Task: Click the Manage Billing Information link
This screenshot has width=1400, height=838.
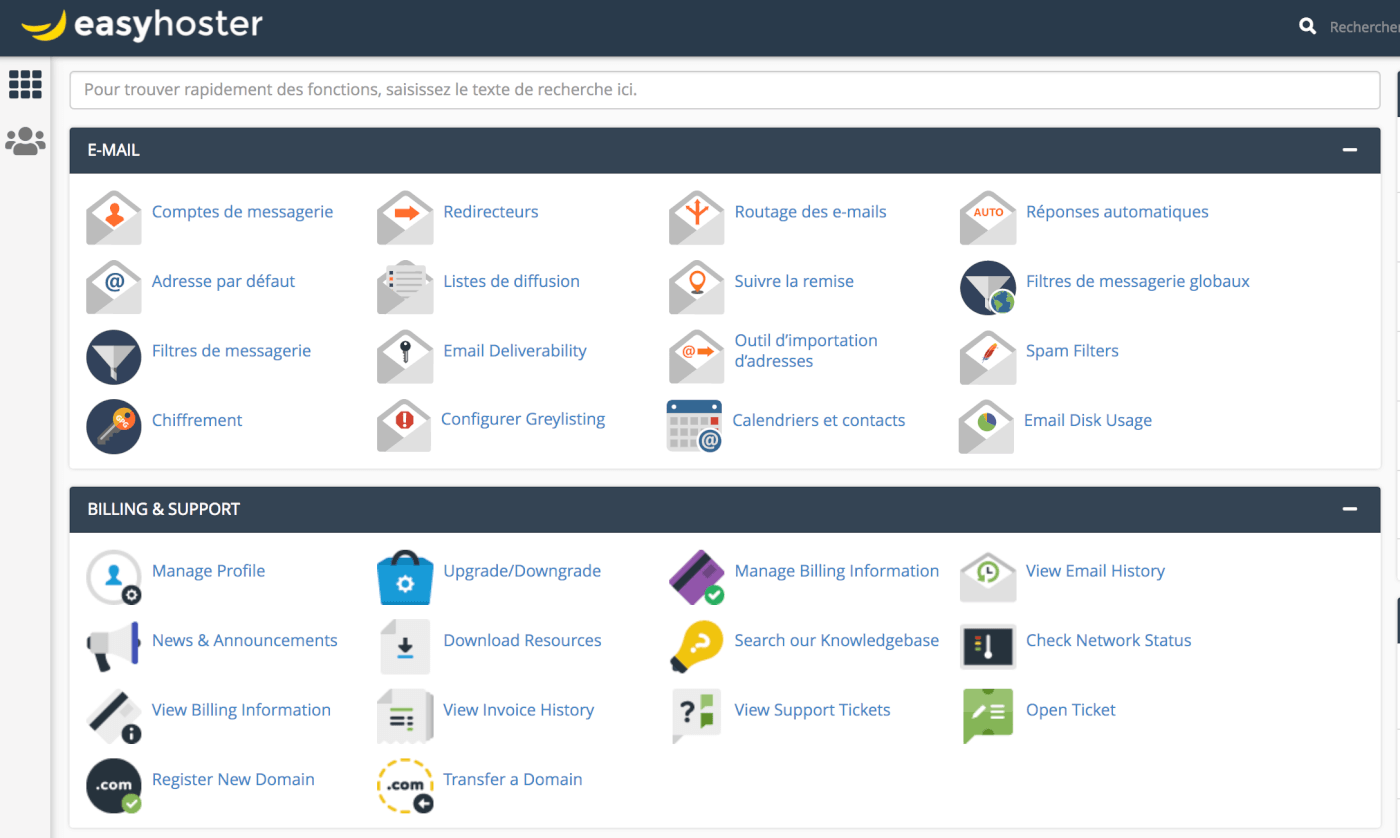Action: (836, 571)
